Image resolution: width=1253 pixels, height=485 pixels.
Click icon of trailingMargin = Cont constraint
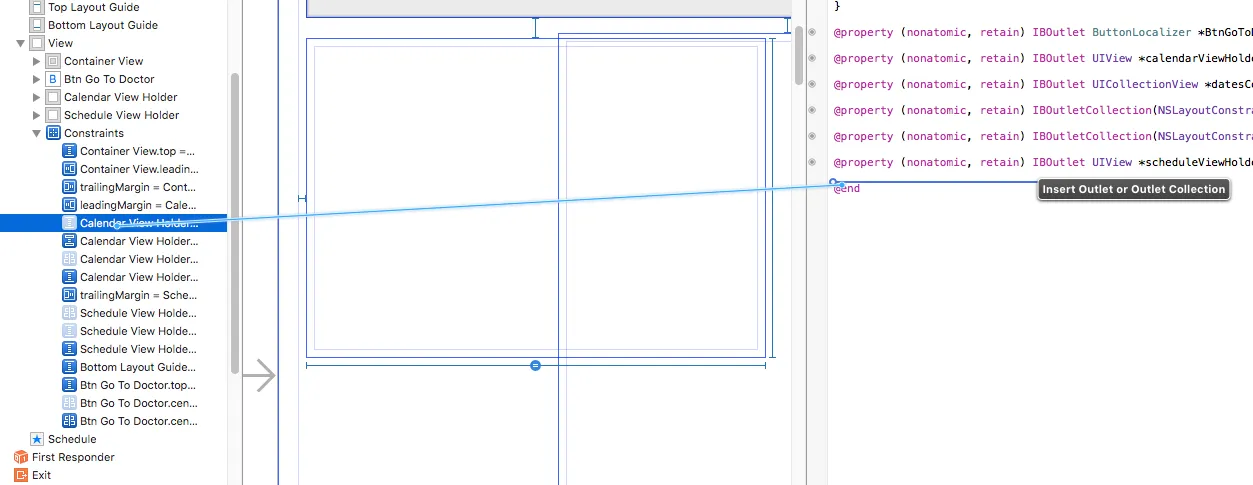point(70,187)
